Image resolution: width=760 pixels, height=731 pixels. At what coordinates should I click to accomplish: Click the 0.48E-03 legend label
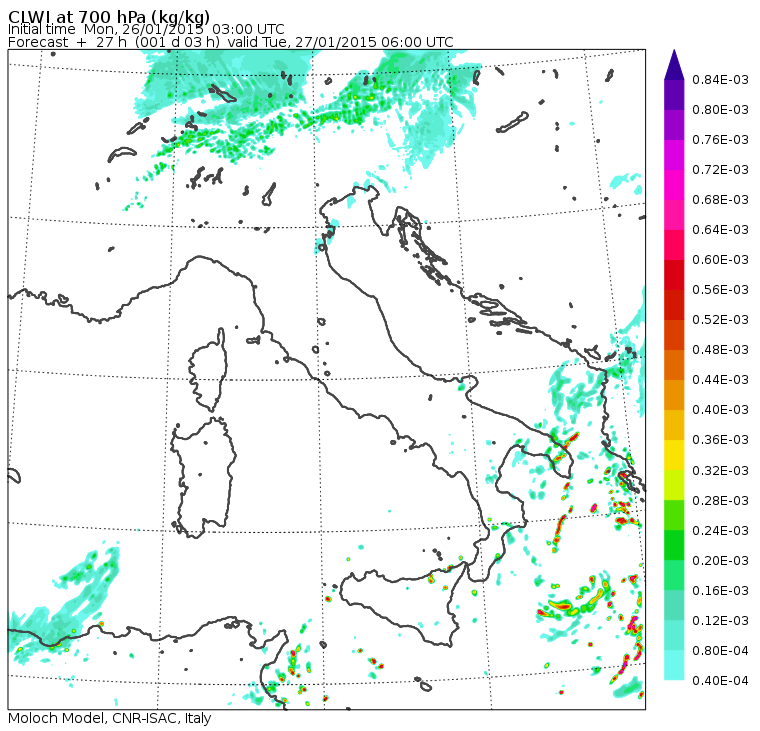[x=720, y=350]
